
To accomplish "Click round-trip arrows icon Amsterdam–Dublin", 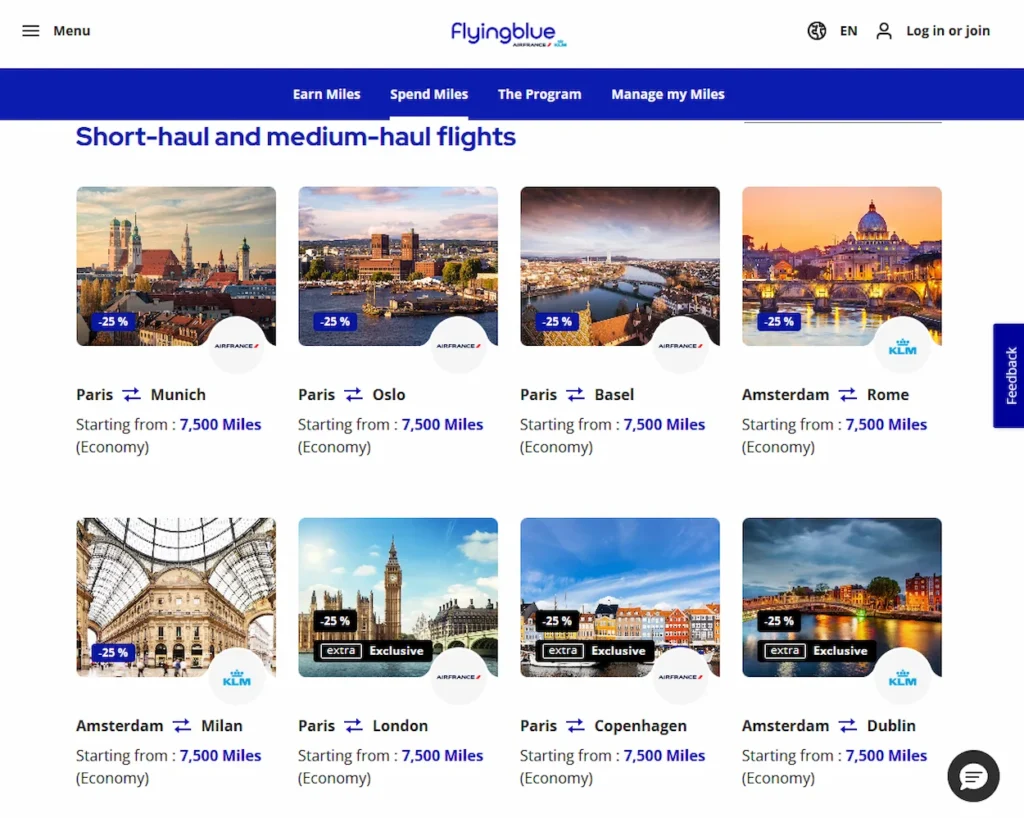I will (x=848, y=725).
